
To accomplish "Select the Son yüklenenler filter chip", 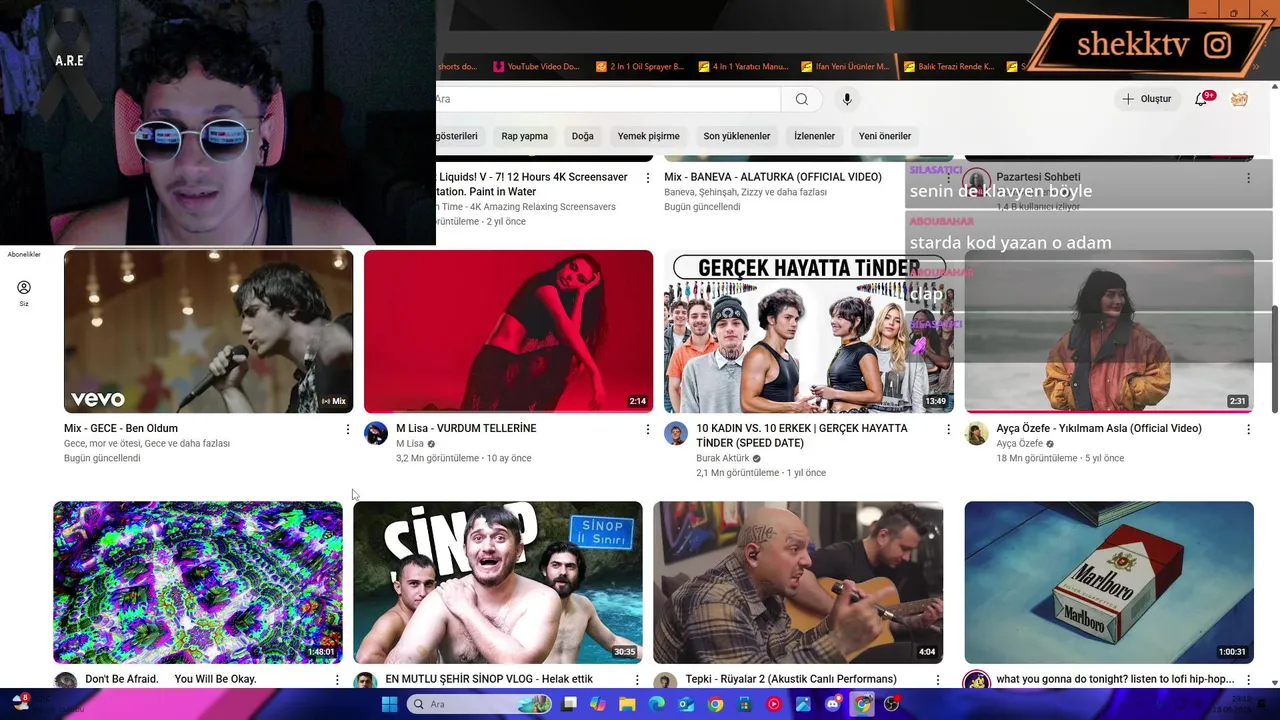I will pyautogui.click(x=736, y=136).
